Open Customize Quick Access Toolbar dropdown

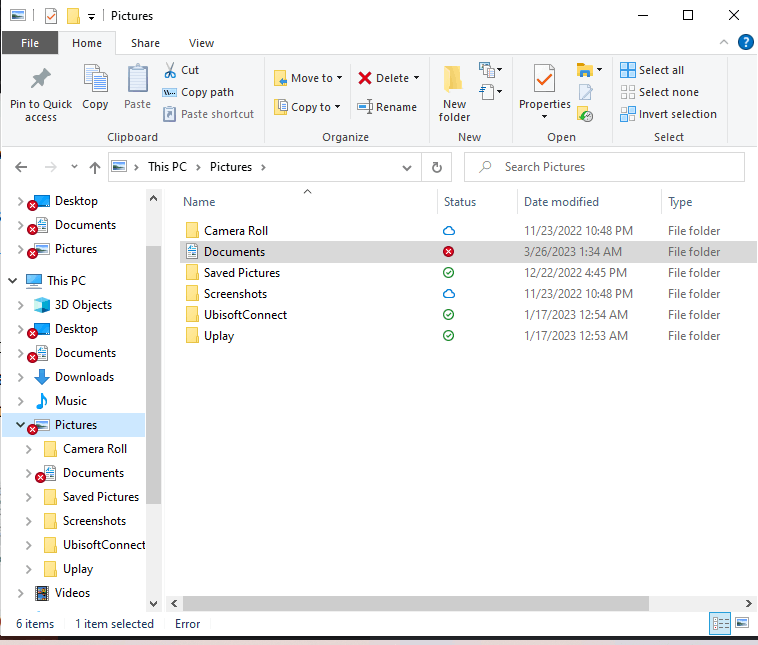coord(91,17)
